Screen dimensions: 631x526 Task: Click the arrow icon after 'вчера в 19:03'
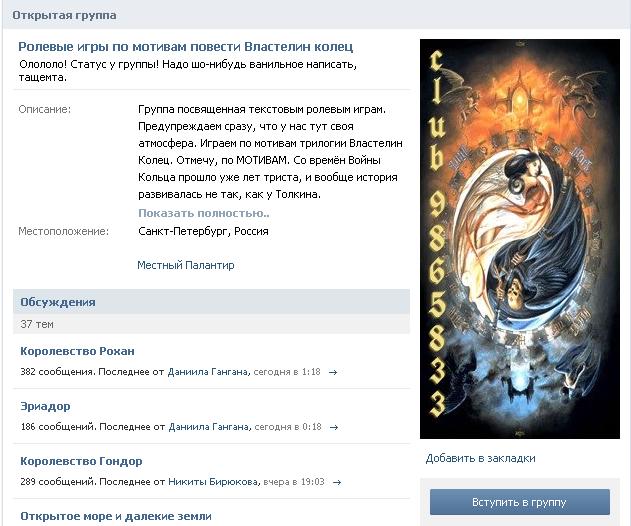pos(337,482)
